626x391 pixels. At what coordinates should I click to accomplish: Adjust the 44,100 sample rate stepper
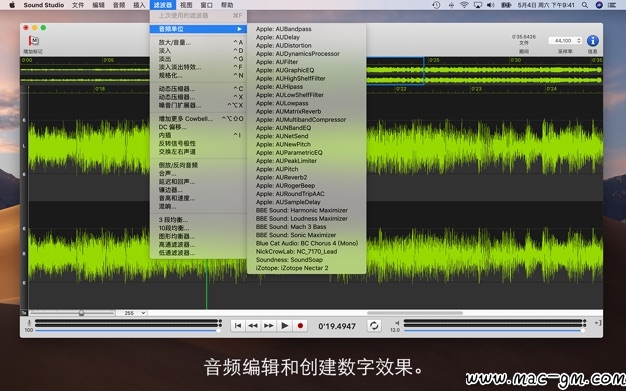(x=579, y=41)
